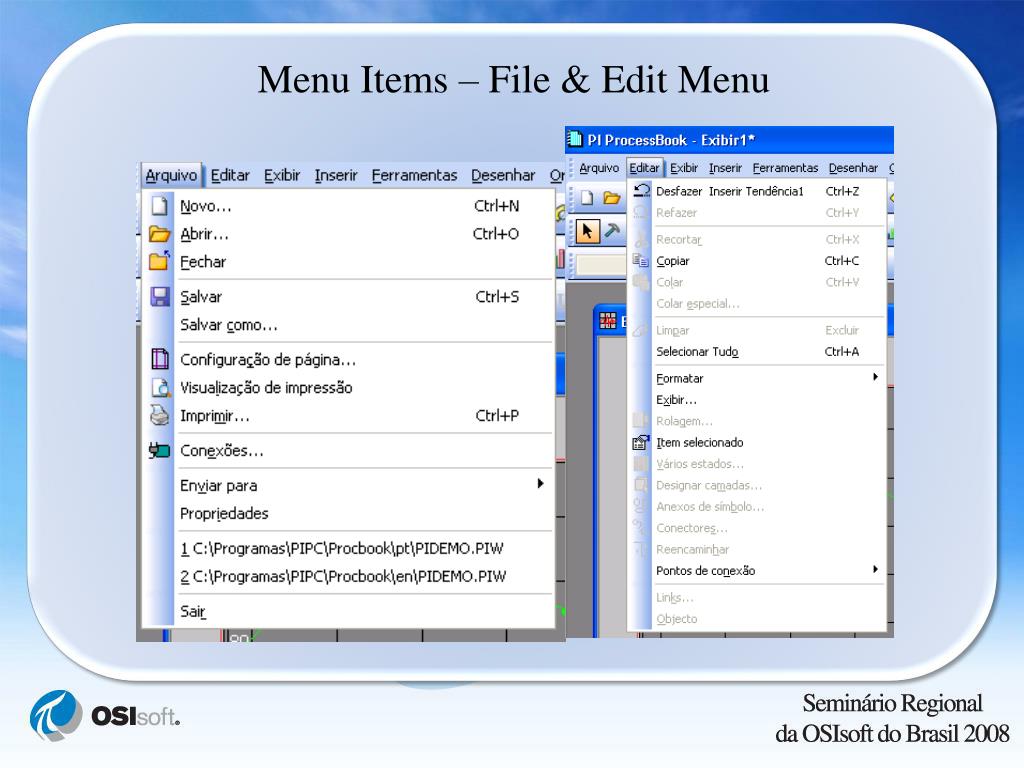Click the Ctrl+N shortcut text
The image size is (1024, 768).
pos(496,206)
